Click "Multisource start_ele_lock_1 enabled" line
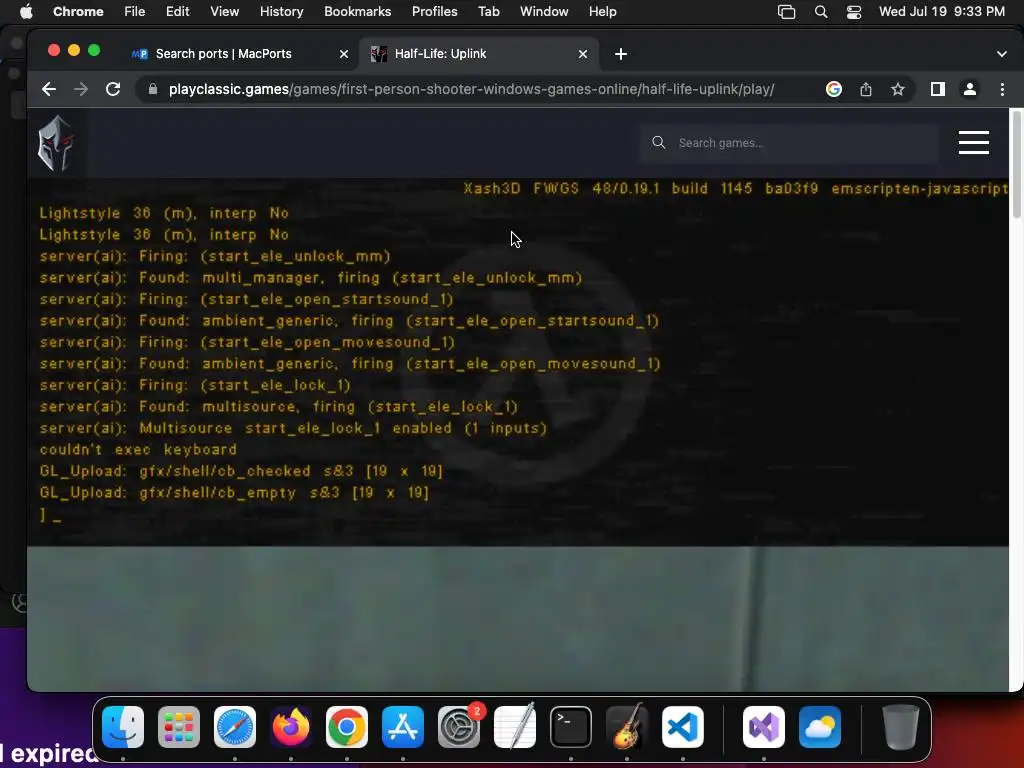The image size is (1024, 768). pos(293,428)
